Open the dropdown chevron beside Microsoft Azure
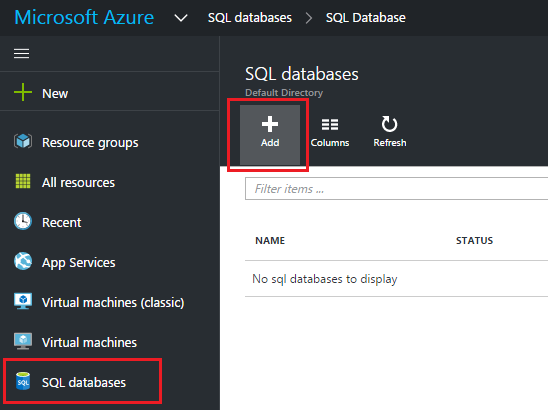548x410 pixels. pos(181,18)
